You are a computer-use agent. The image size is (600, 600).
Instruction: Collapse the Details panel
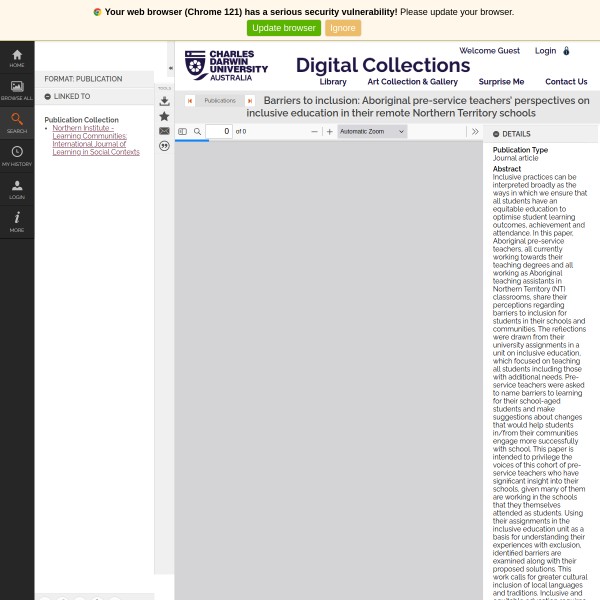(x=496, y=134)
